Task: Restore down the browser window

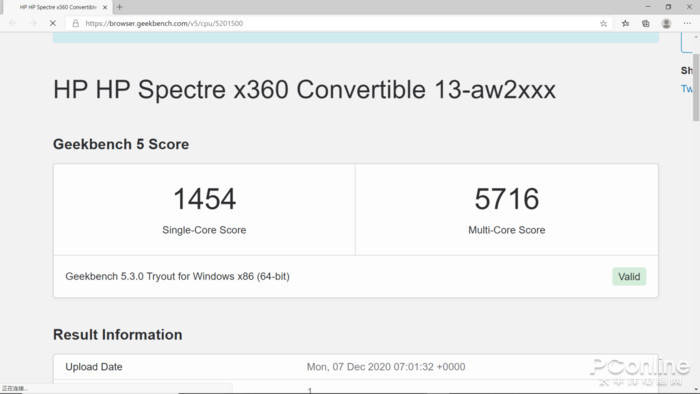Action: (x=668, y=7)
